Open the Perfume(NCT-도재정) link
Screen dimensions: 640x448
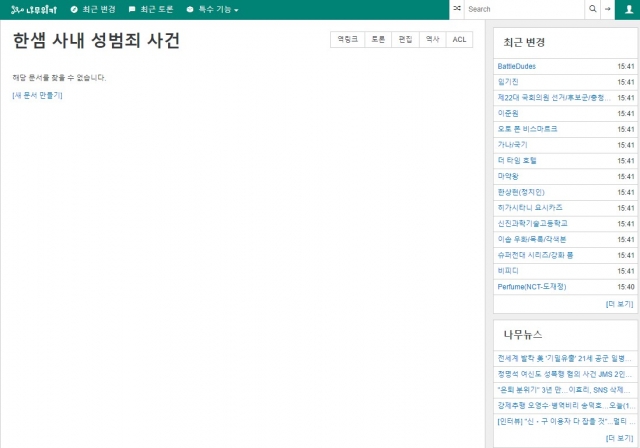coord(531,287)
